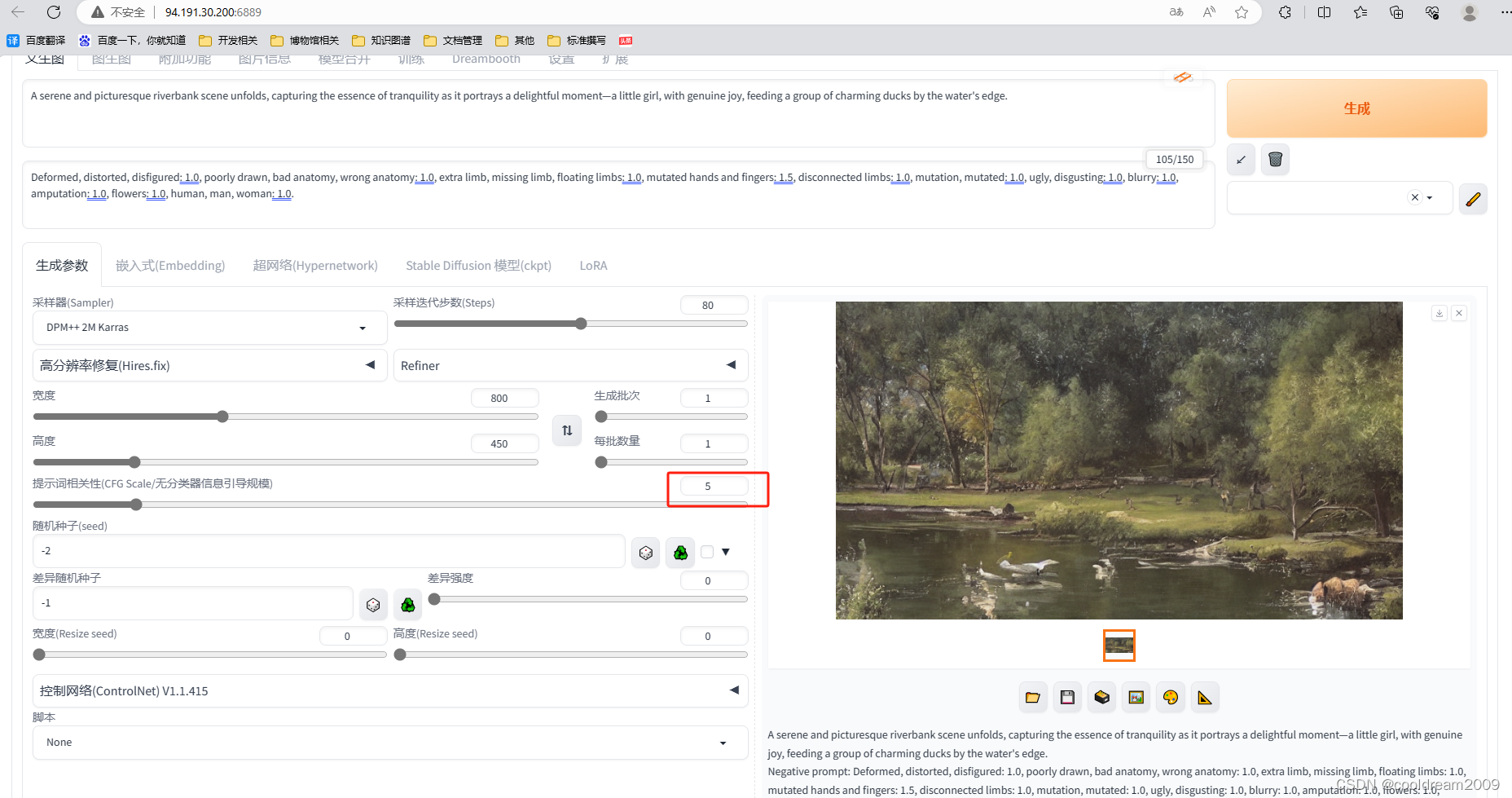Click the read aloud icon
This screenshot has width=1512, height=798.
[1209, 12]
